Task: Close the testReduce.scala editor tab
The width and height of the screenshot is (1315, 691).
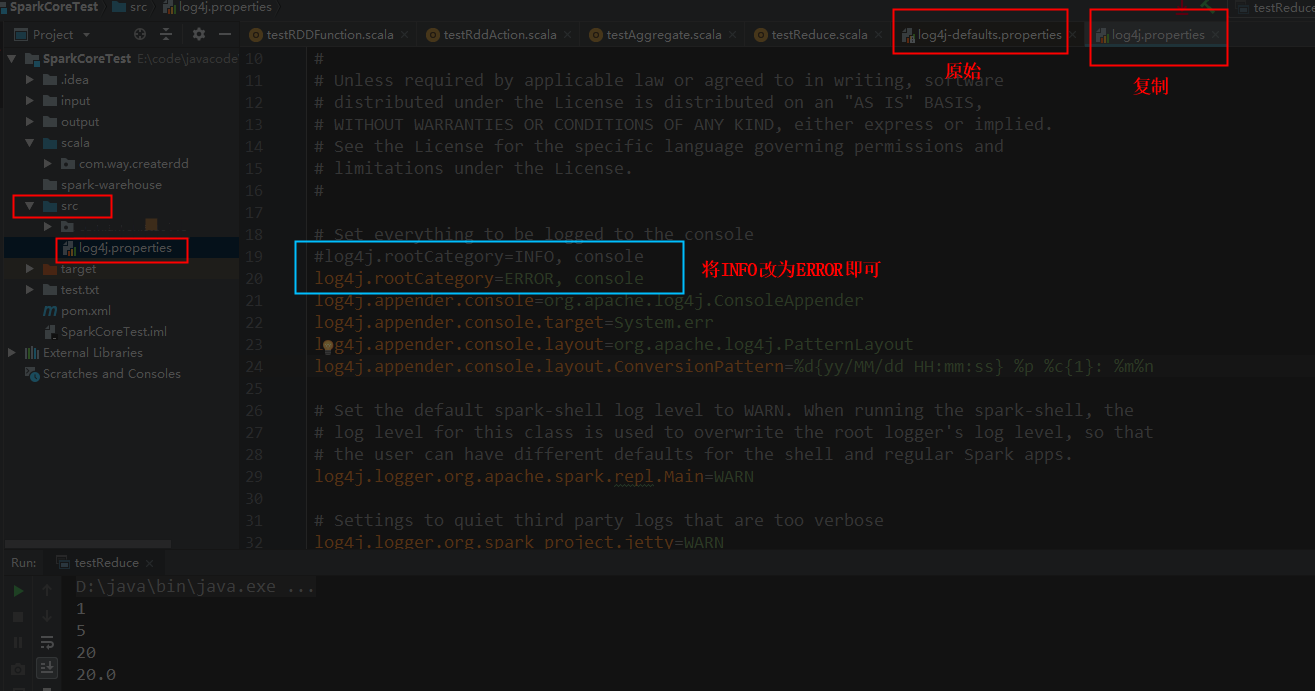Action: point(878,35)
